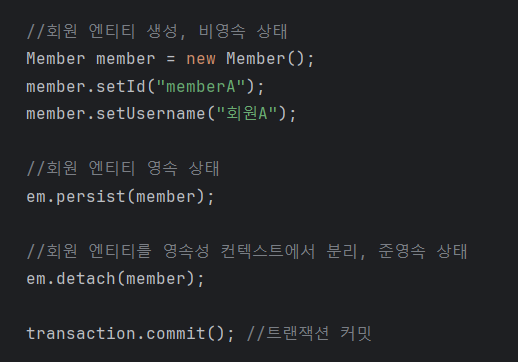Click the 'member' variable in declaration
This screenshot has height=362, width=518.
click(x=126, y=59)
